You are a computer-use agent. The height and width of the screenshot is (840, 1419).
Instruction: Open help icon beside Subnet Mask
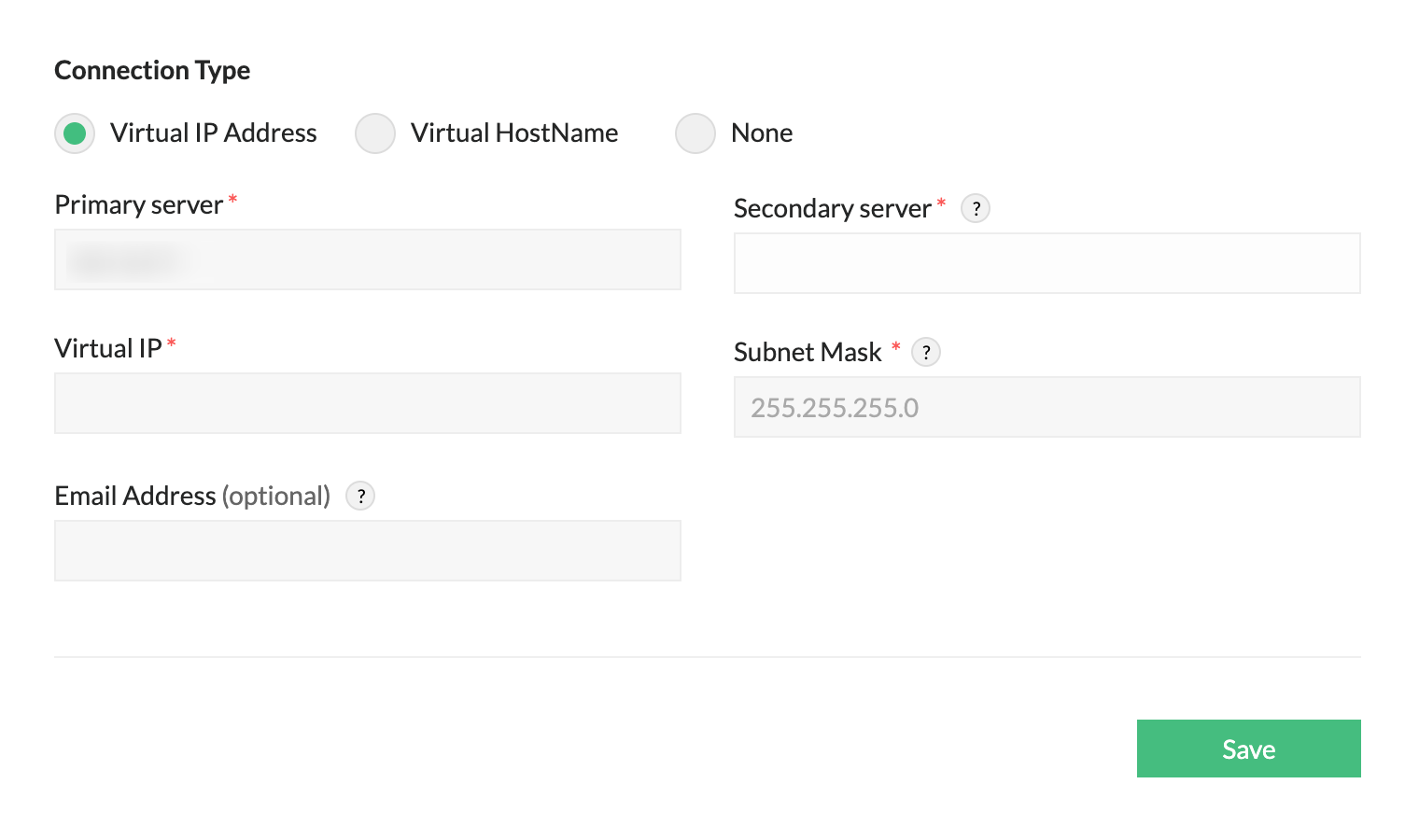point(926,352)
